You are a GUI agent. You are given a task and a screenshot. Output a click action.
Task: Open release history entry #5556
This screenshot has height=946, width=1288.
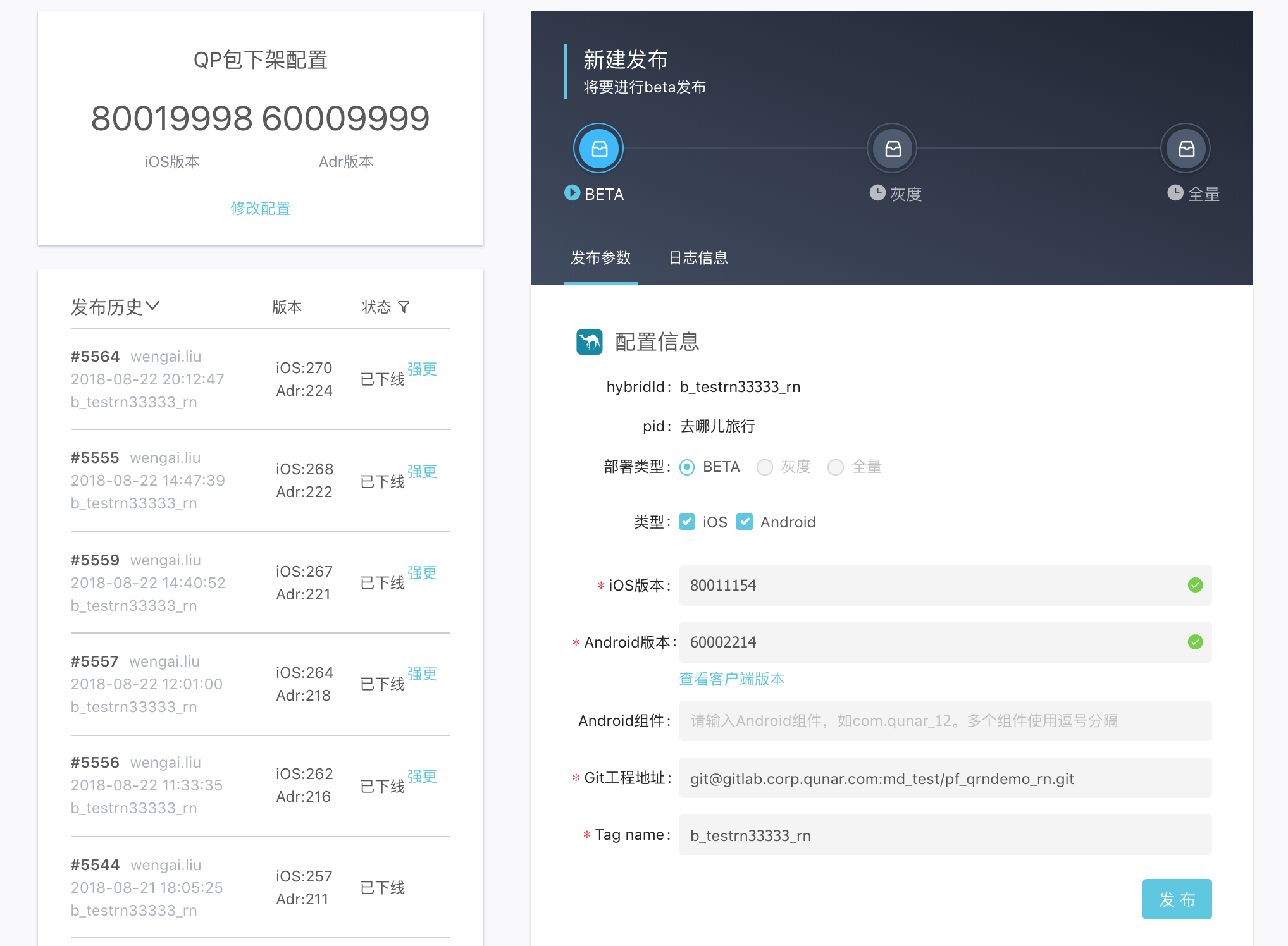pyautogui.click(x=261, y=786)
